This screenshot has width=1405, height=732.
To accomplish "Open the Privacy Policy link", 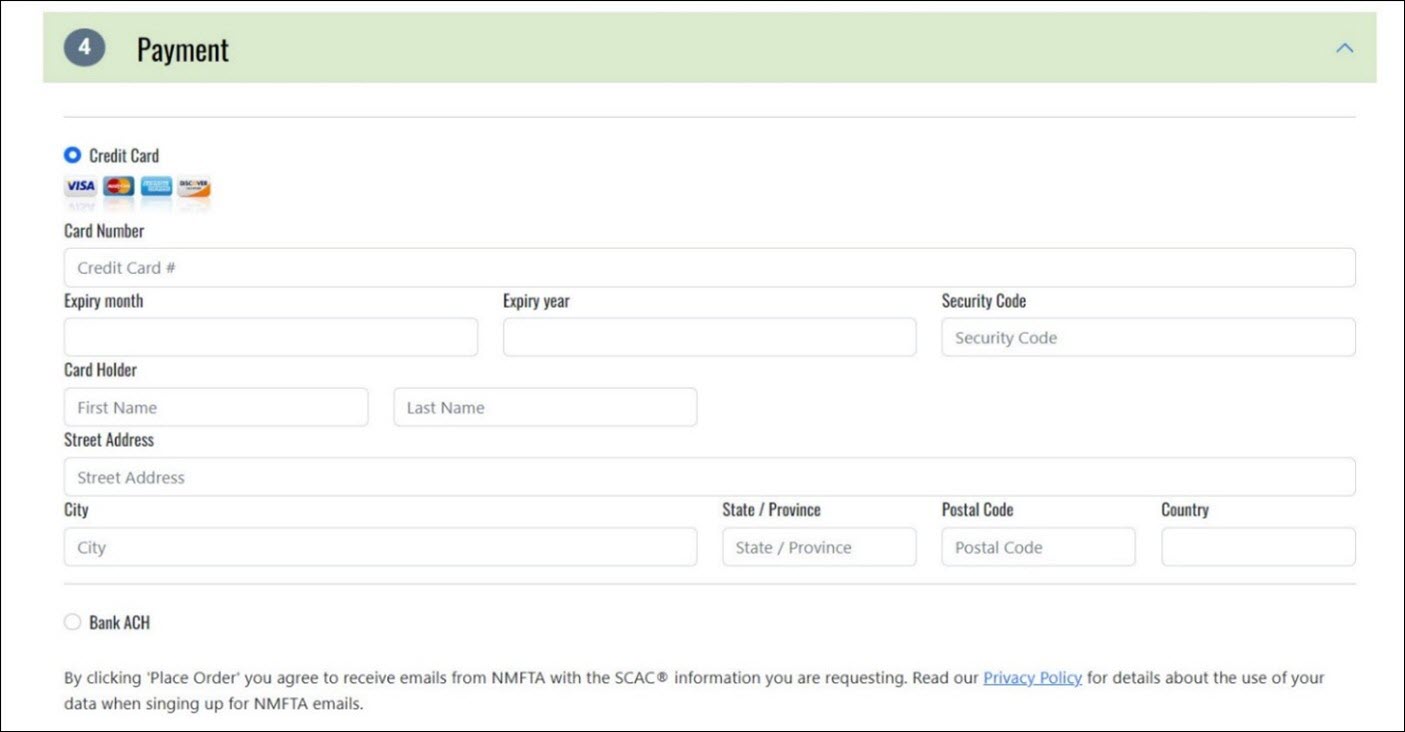I will click(x=1032, y=677).
